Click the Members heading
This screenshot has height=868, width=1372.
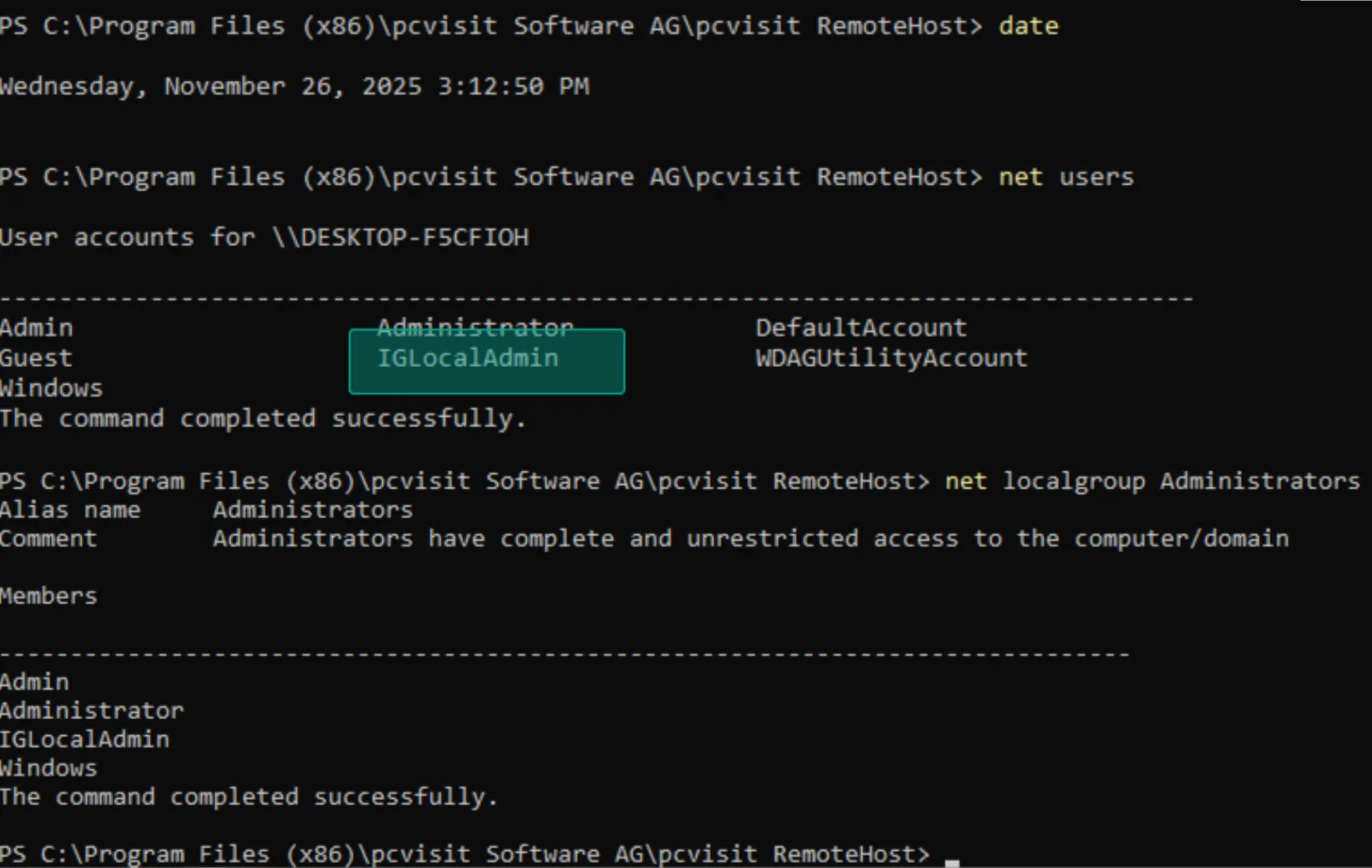[49, 597]
